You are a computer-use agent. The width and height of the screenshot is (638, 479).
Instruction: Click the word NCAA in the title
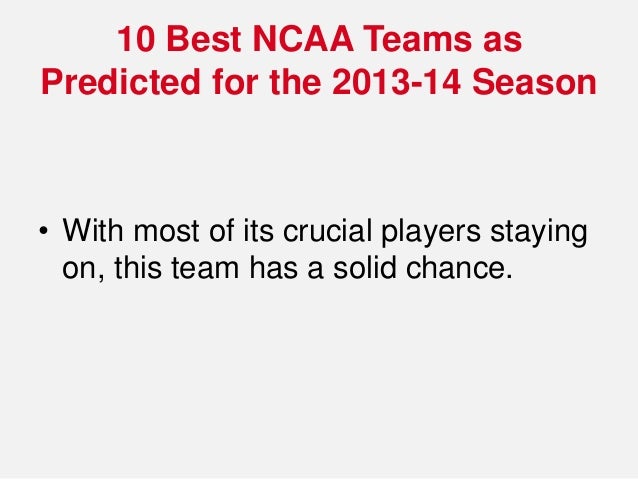click(303, 39)
